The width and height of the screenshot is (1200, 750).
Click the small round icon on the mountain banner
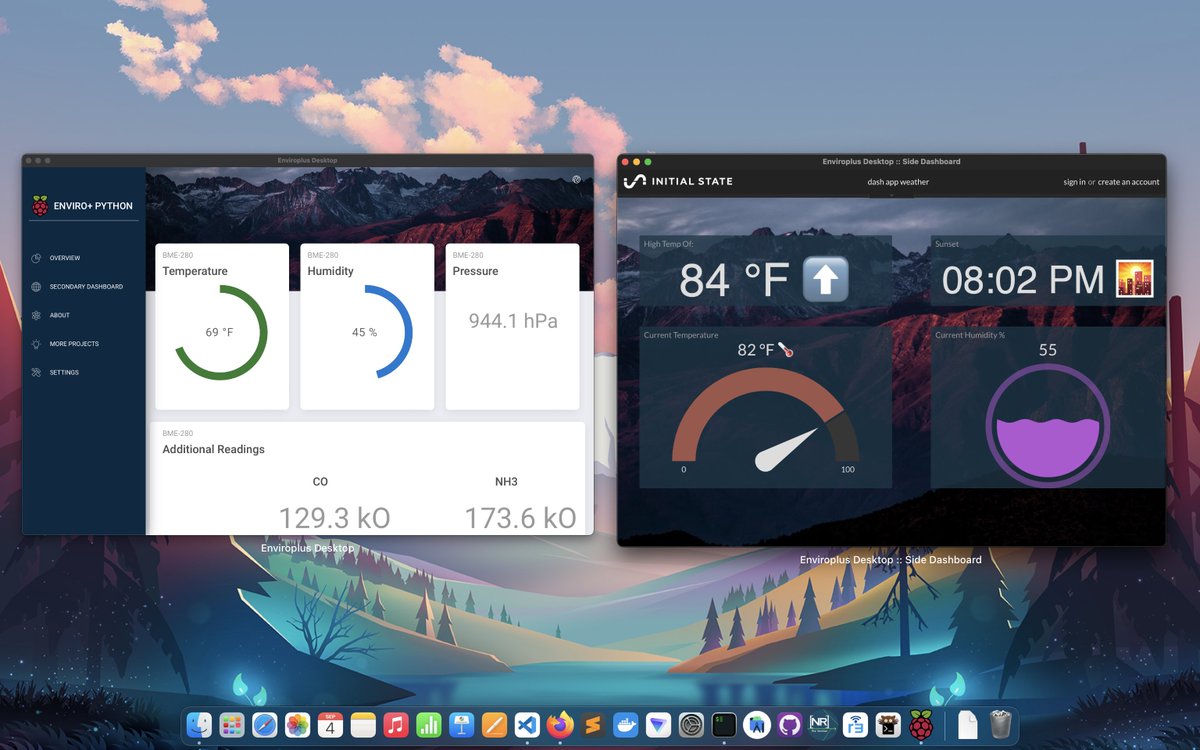click(576, 180)
